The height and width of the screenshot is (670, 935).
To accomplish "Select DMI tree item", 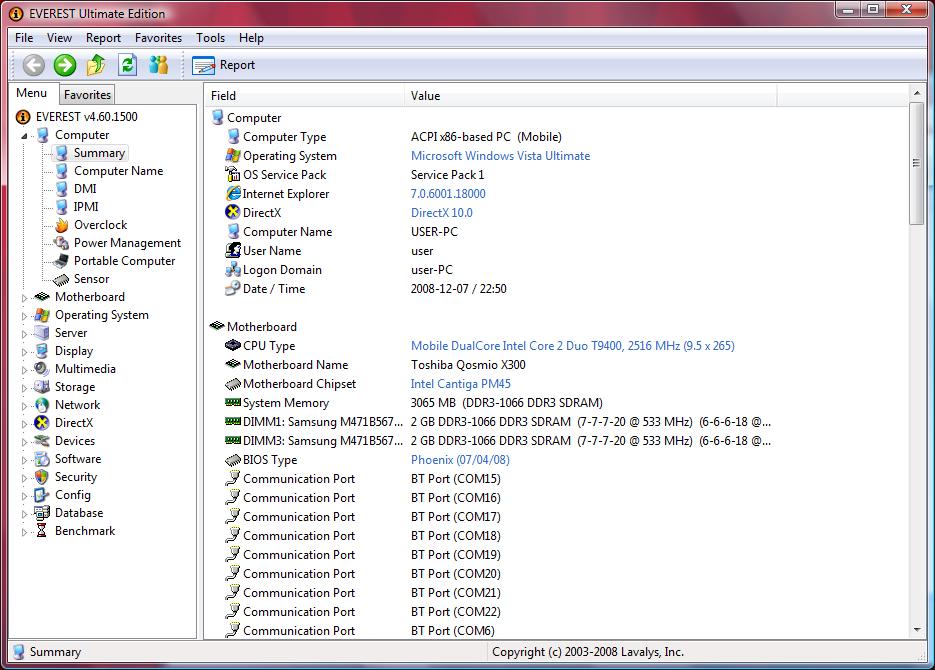I will click(85, 188).
